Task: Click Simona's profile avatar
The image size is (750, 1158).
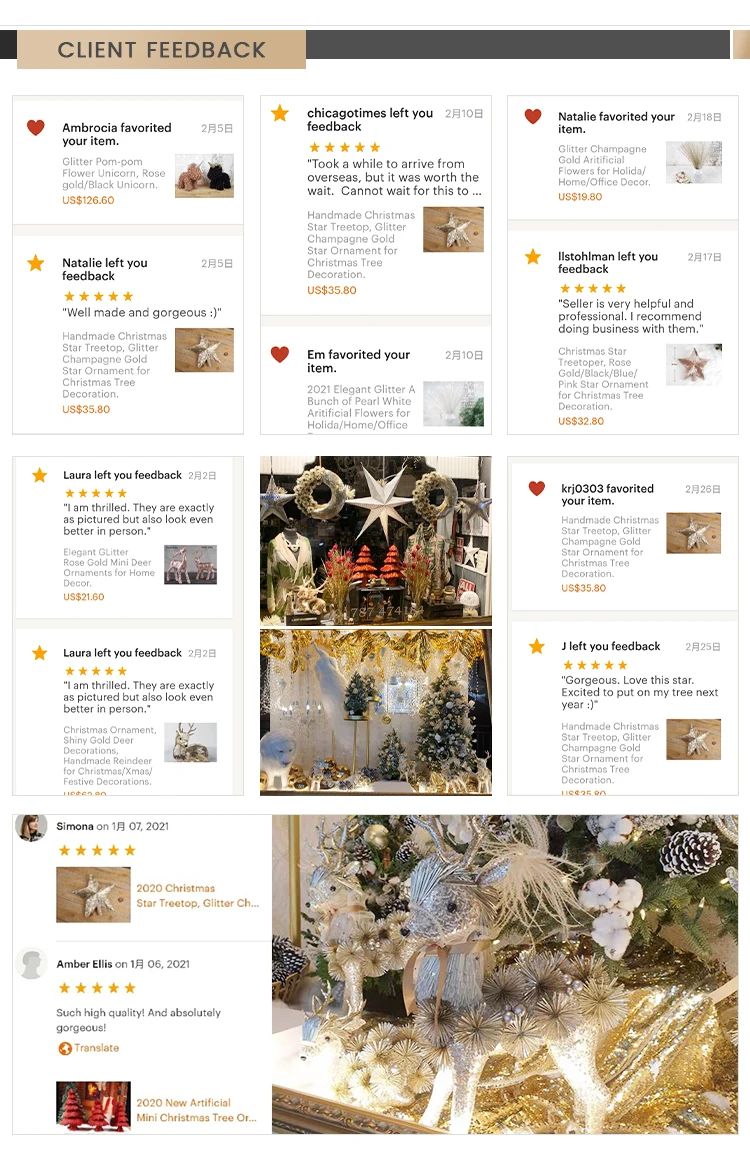Action: [31, 828]
